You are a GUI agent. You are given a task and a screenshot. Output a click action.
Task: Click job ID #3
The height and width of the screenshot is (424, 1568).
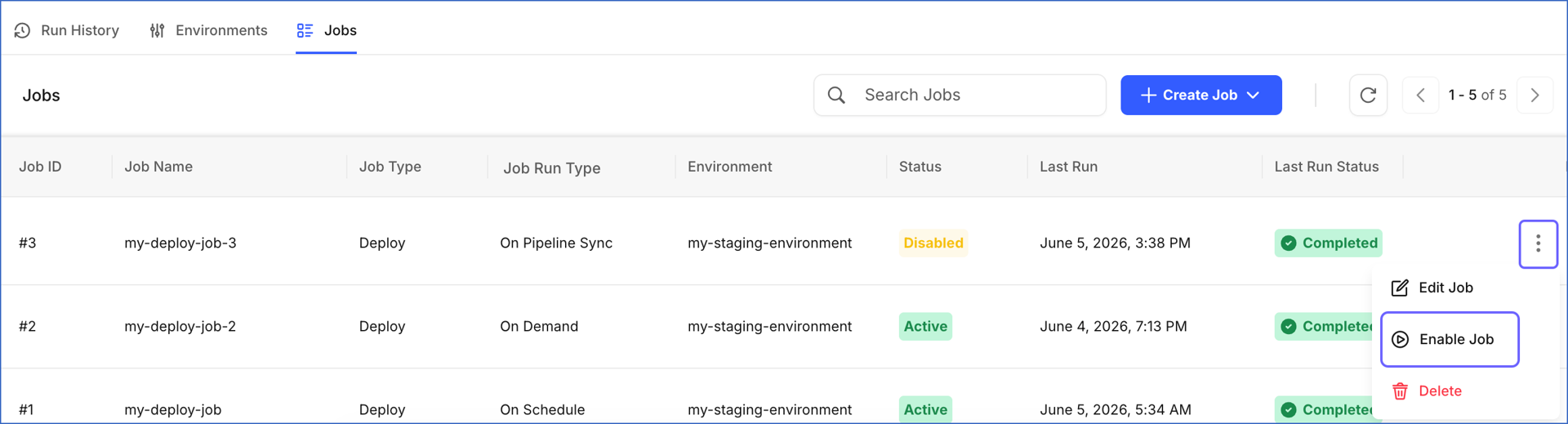click(28, 243)
